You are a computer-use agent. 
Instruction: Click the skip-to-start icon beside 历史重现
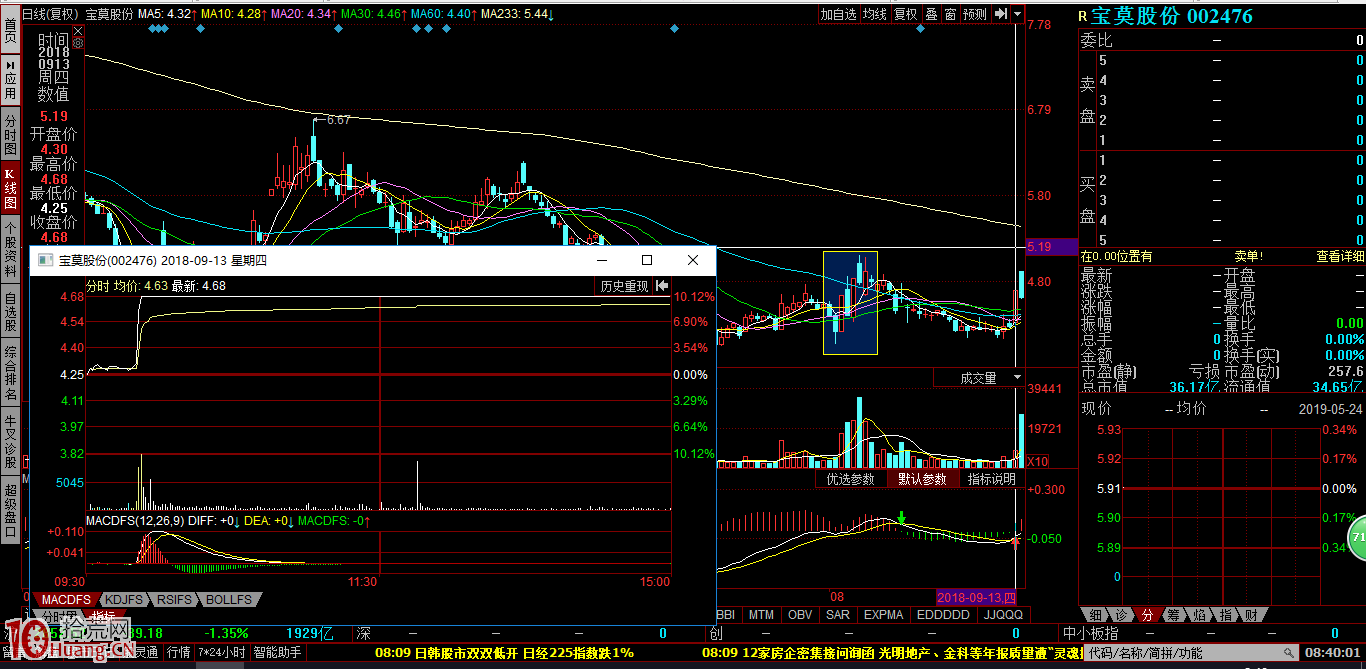[662, 286]
